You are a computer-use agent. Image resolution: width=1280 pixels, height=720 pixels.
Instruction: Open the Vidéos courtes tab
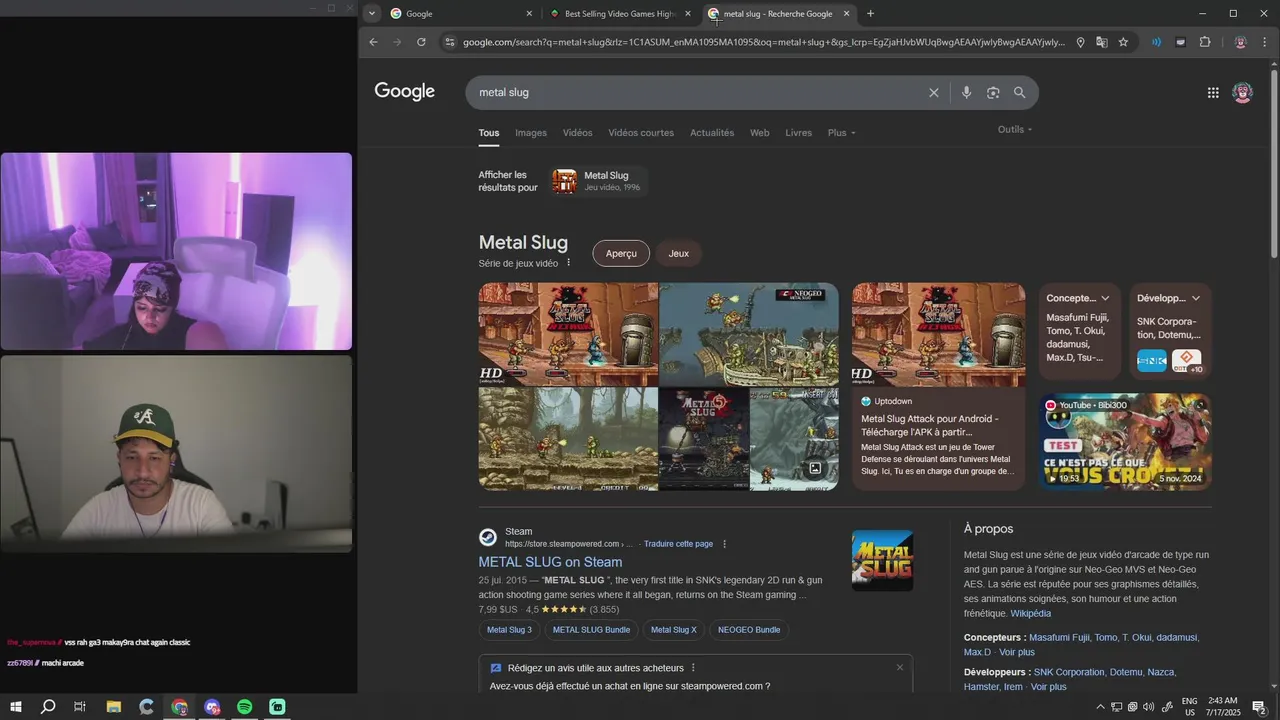click(641, 133)
